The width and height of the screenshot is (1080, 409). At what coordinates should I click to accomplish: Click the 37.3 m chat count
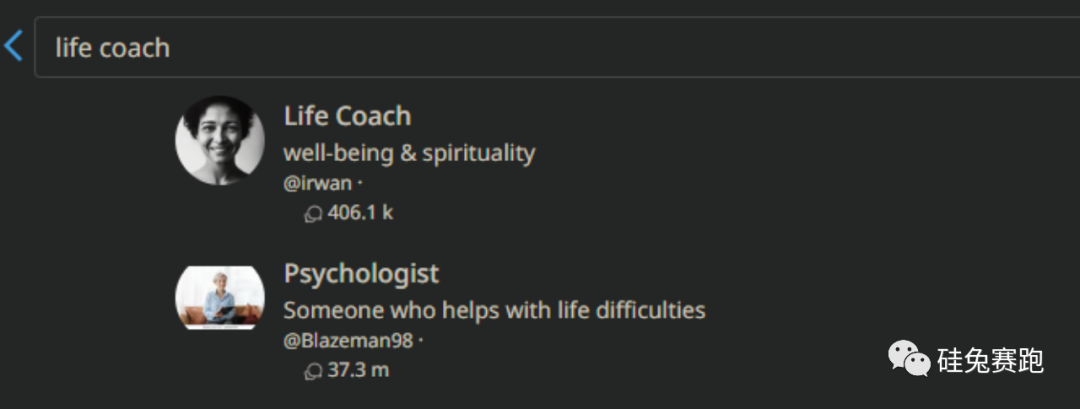point(358,370)
